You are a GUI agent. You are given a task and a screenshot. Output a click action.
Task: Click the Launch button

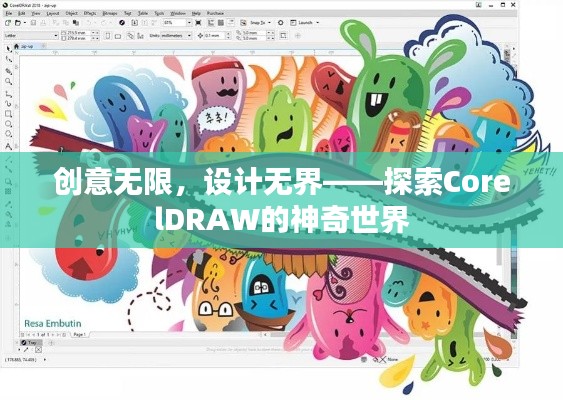(304, 23)
